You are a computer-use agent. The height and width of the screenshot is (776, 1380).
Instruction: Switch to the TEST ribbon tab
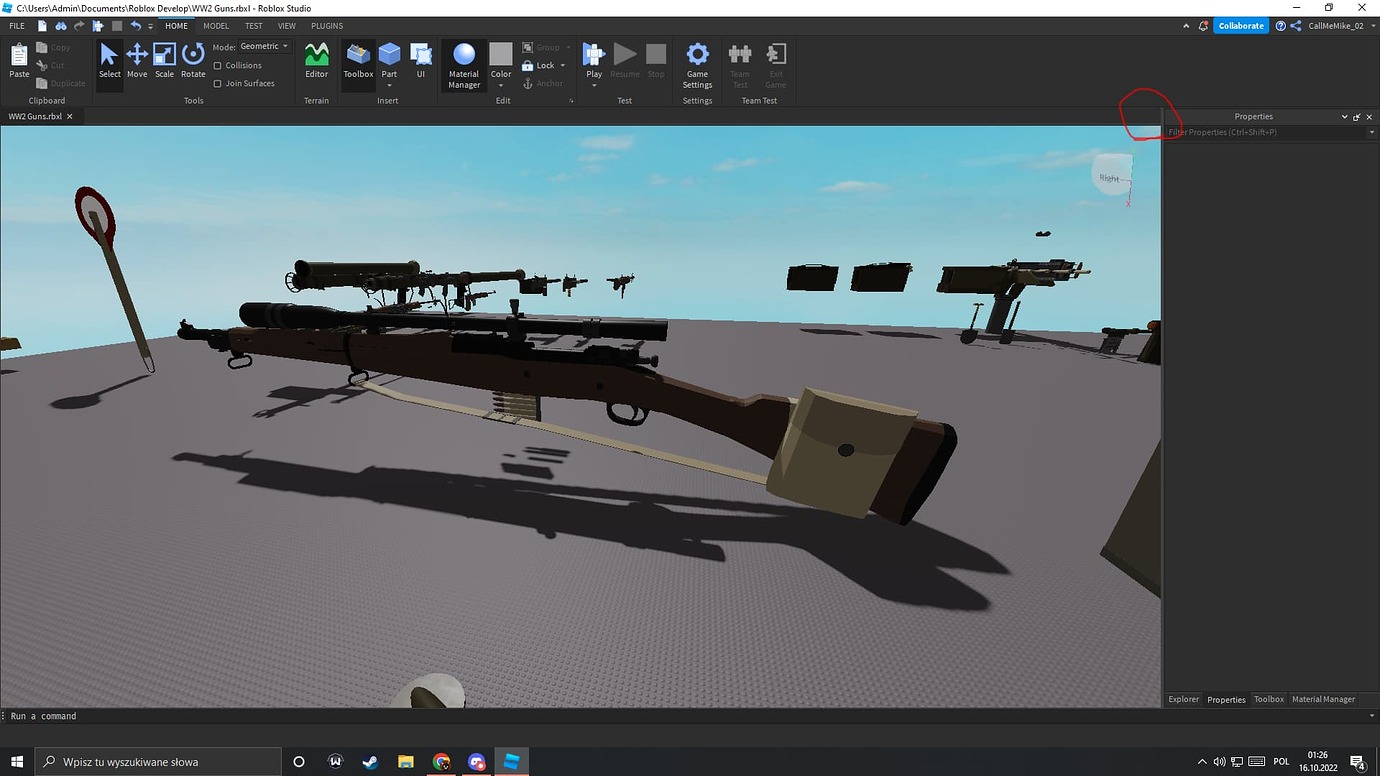pos(254,26)
